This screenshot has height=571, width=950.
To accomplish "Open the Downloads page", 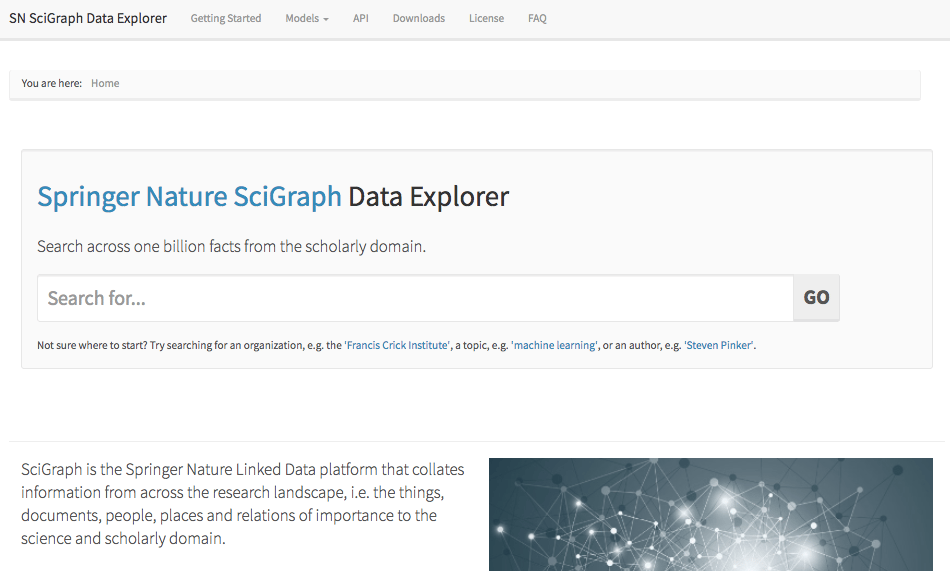I will tap(419, 18).
